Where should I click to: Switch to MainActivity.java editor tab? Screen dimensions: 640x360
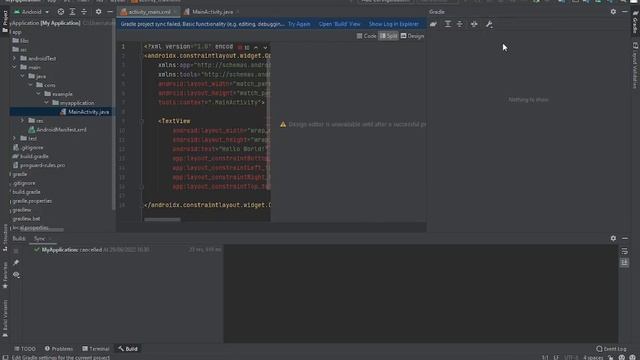[212, 12]
